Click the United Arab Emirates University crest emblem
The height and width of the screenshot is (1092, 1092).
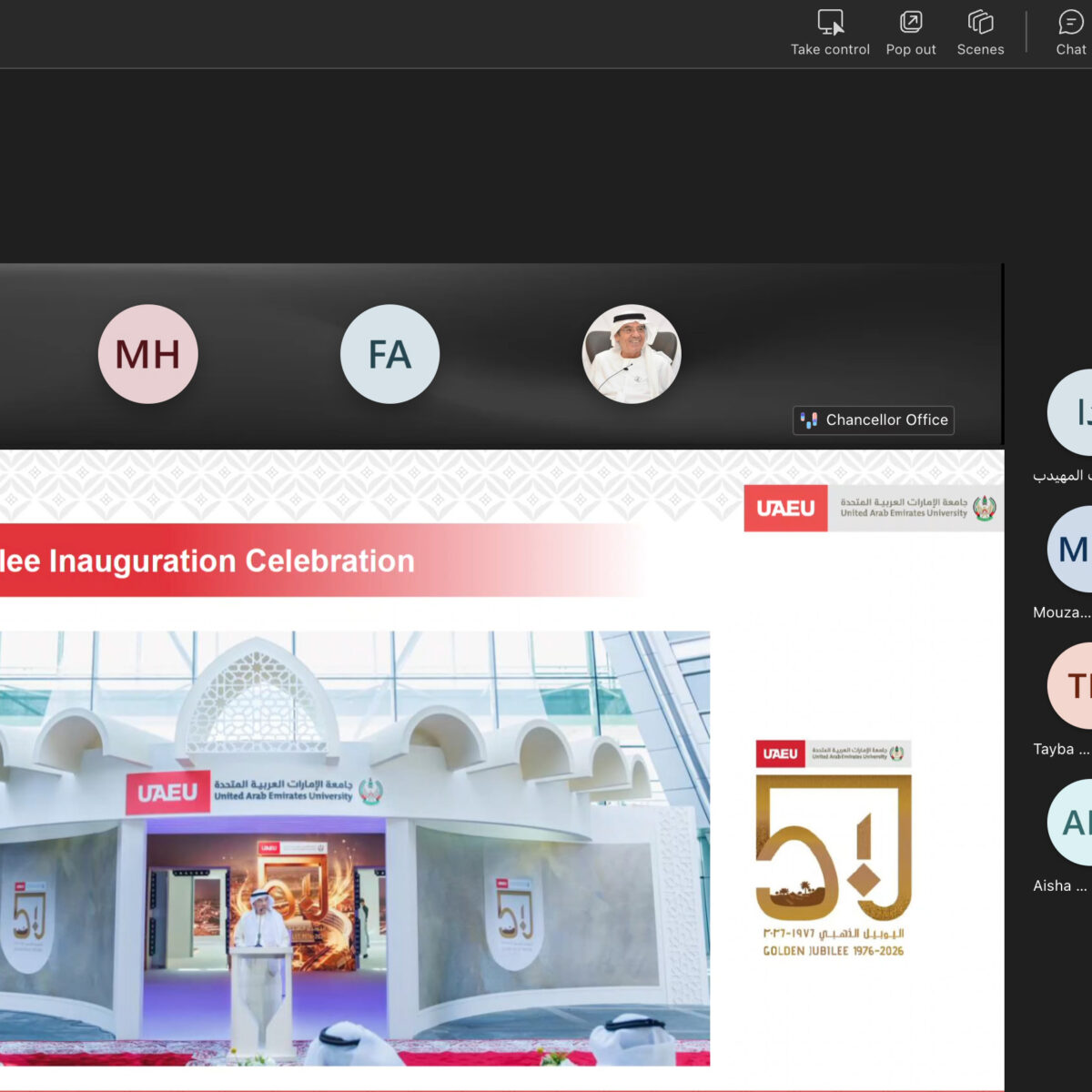click(985, 508)
